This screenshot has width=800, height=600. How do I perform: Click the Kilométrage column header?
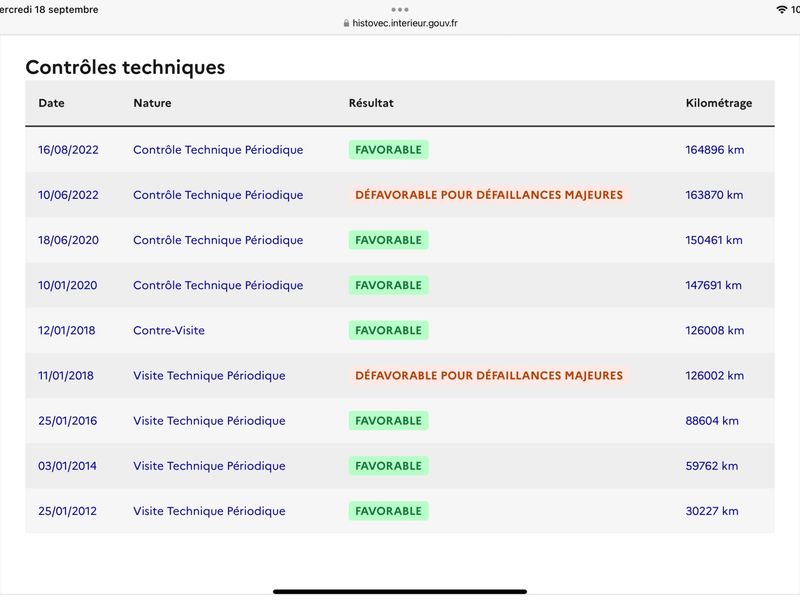(x=718, y=104)
